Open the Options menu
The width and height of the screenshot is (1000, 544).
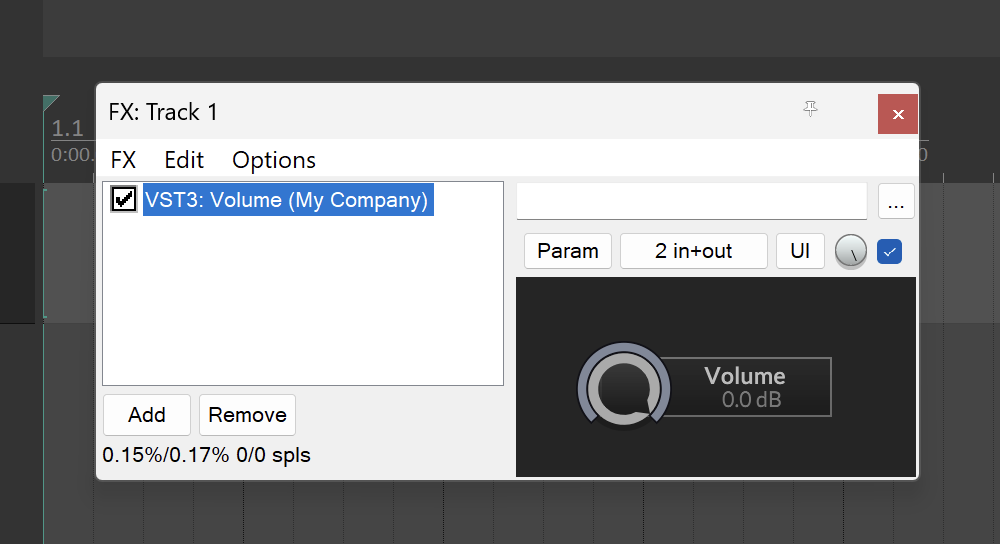(274, 160)
